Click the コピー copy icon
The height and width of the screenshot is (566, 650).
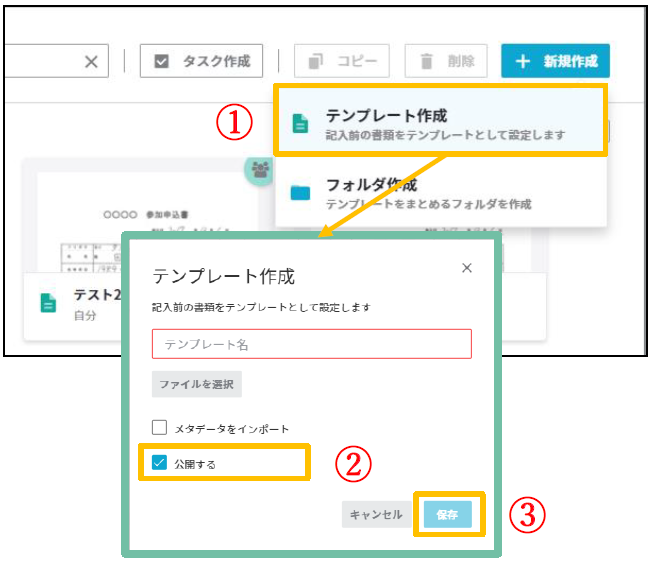pyautogui.click(x=316, y=61)
